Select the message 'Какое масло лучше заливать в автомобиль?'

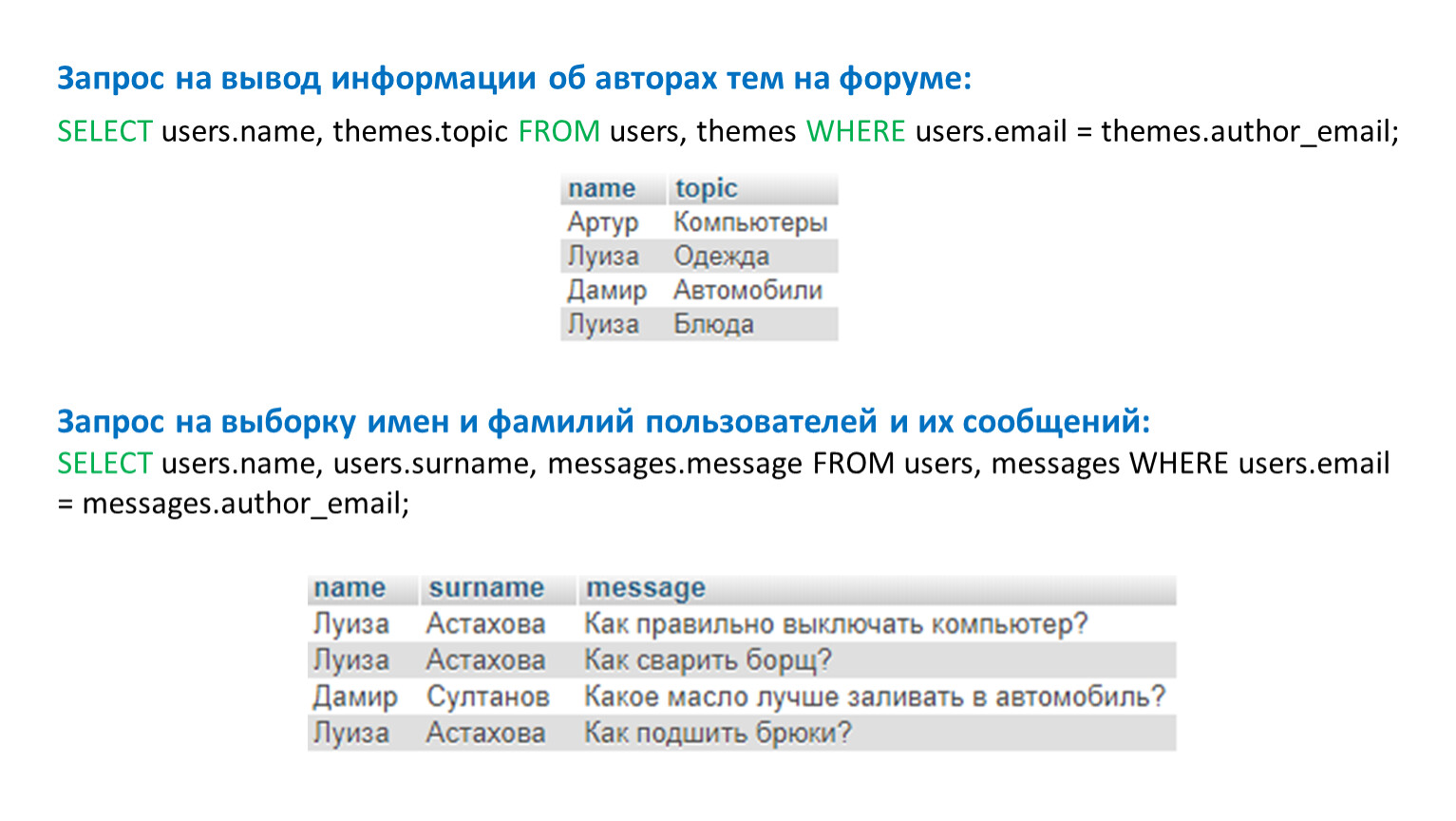coord(875,697)
